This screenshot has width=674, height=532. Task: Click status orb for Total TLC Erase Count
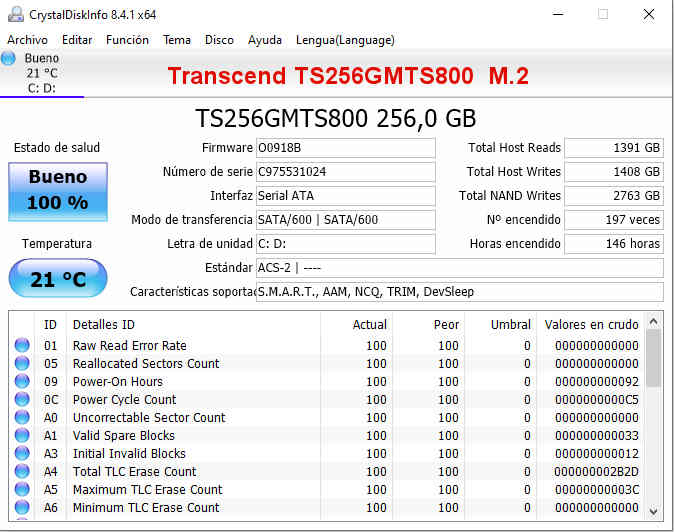[x=22, y=471]
